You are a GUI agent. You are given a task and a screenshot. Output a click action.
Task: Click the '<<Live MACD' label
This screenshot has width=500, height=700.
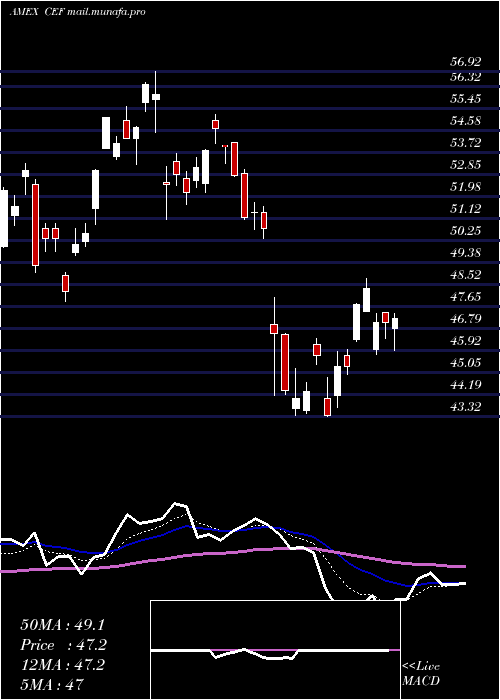pyautogui.click(x=421, y=674)
